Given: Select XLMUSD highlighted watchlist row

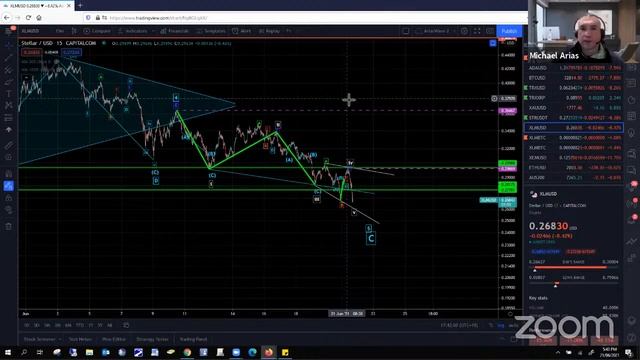Looking at the screenshot, I should (574, 128).
